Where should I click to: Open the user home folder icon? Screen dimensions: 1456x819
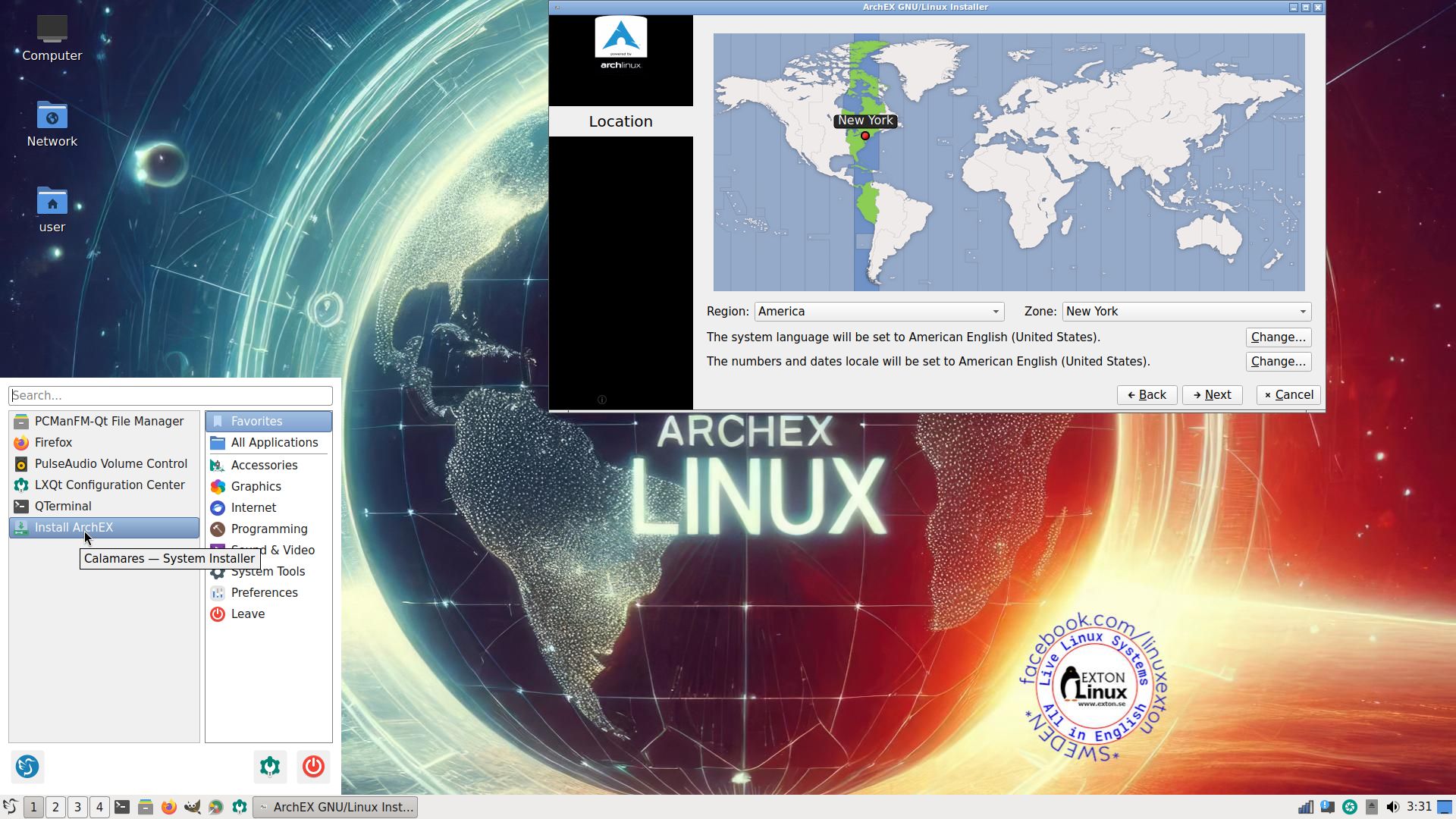coord(52,210)
